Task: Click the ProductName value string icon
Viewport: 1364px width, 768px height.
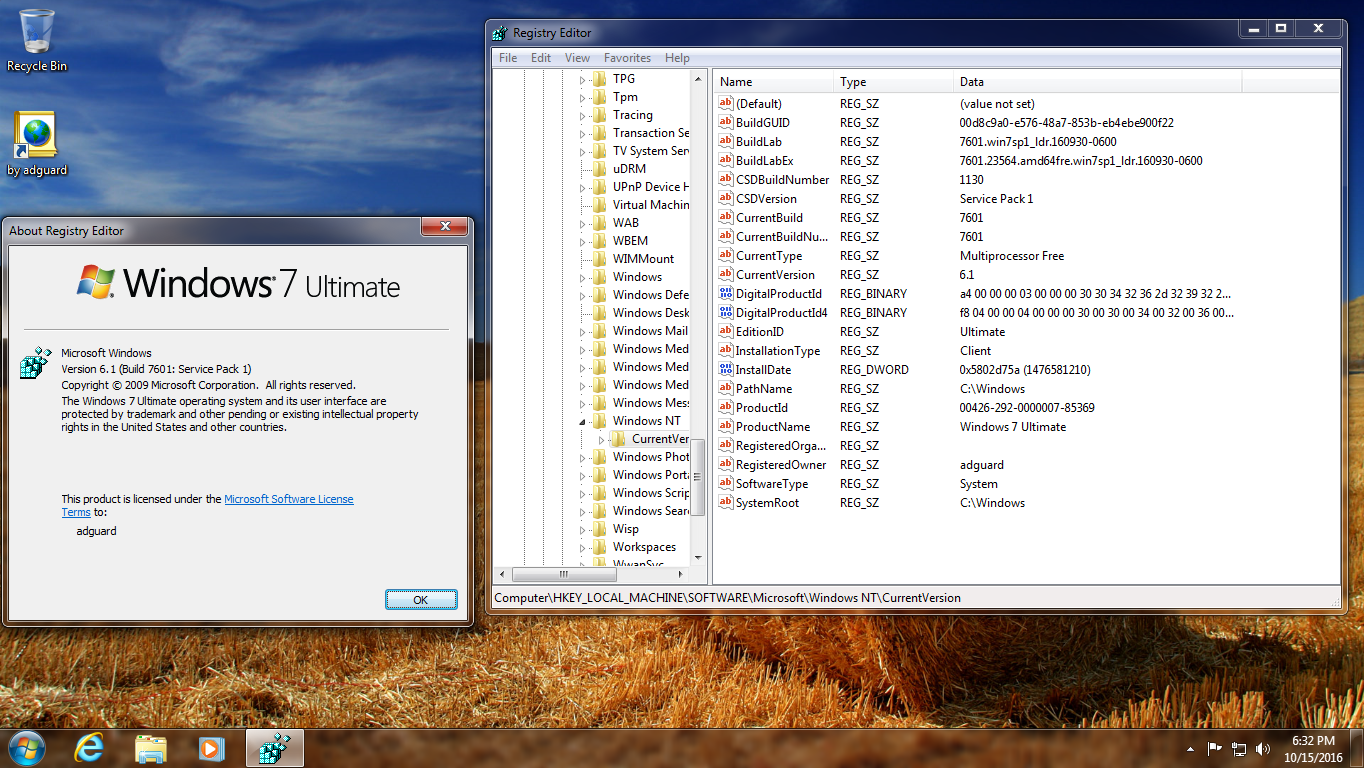Action: coord(726,427)
